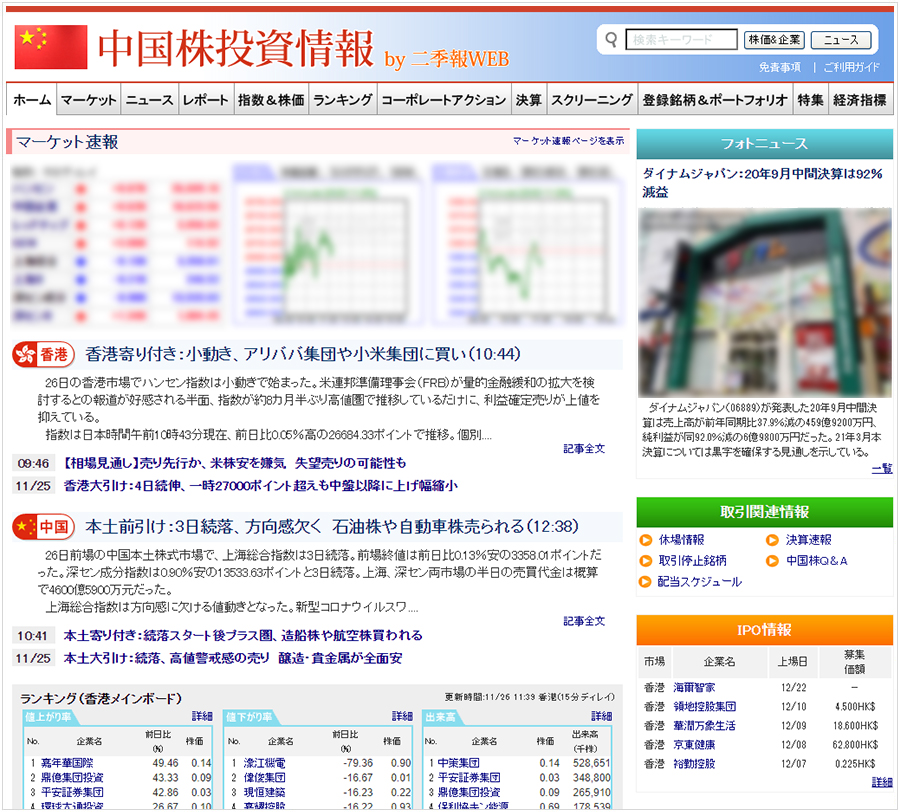Open the 特集 tab

coord(810,100)
